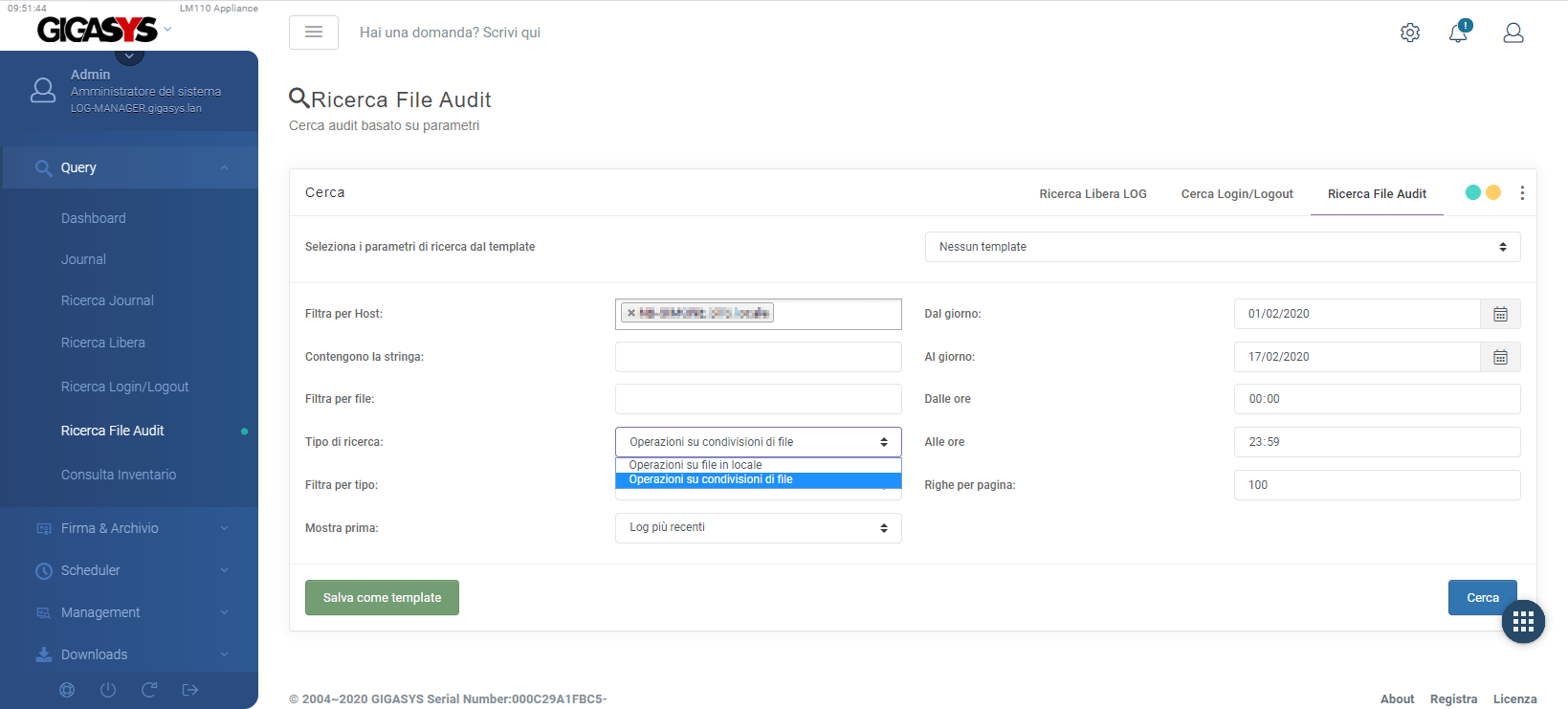
Task: Click the power icon in sidebar footer
Action: click(x=108, y=690)
